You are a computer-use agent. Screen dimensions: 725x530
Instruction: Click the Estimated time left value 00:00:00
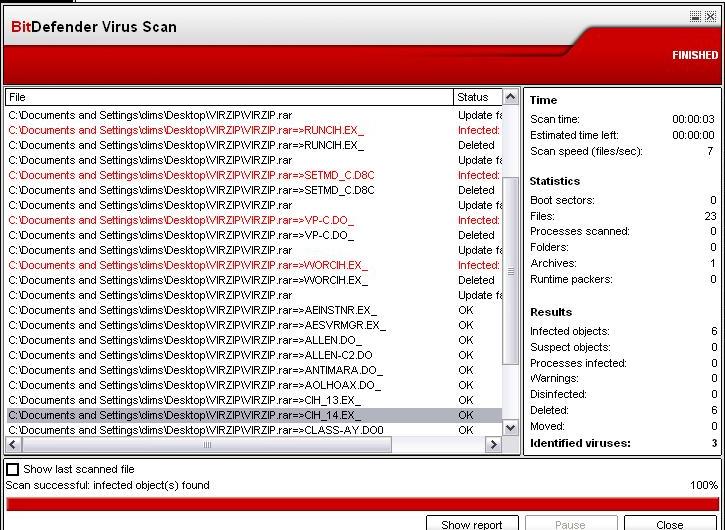click(693, 135)
